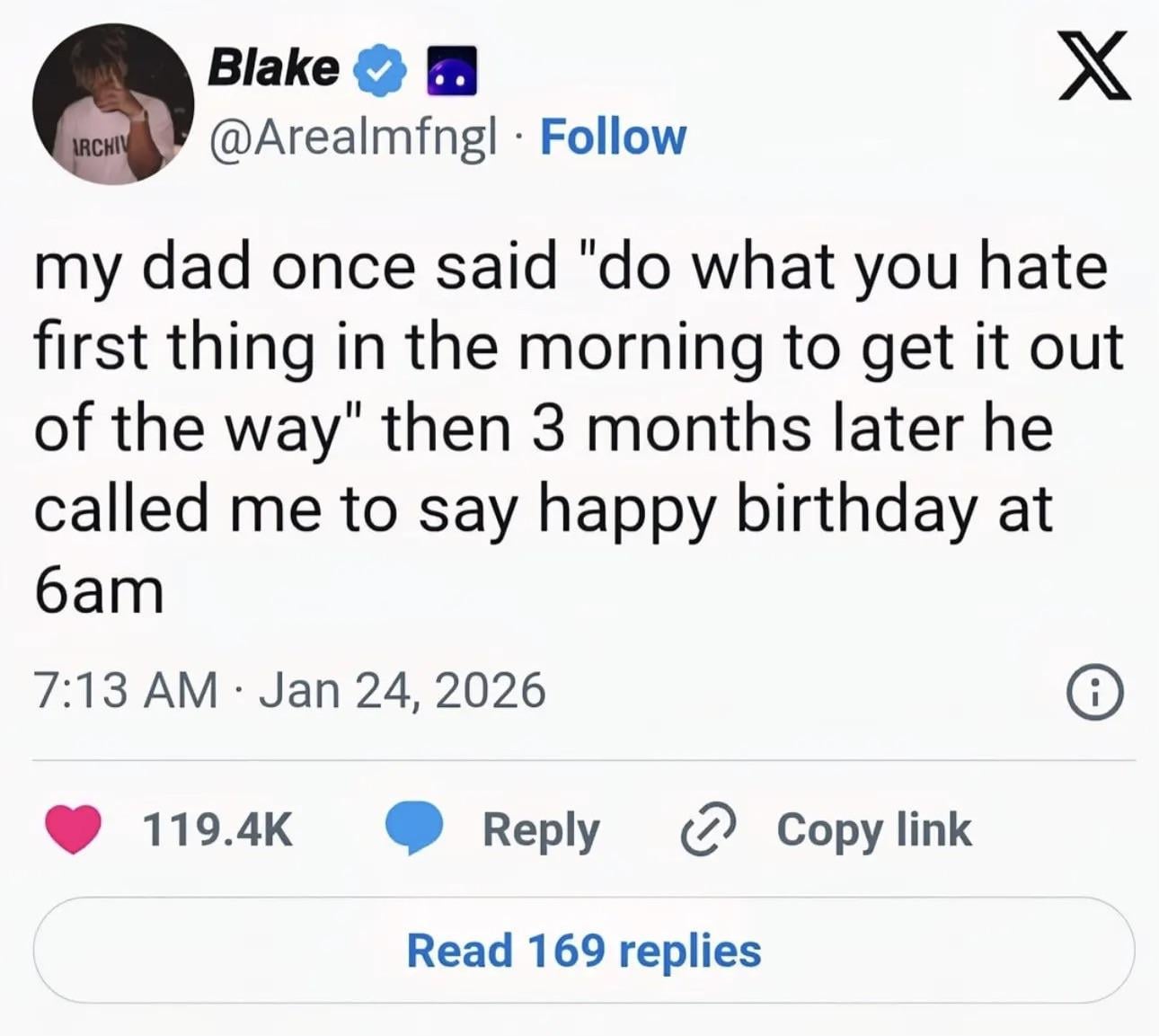Click the display name Blake
The image size is (1159, 1036).
click(x=273, y=67)
